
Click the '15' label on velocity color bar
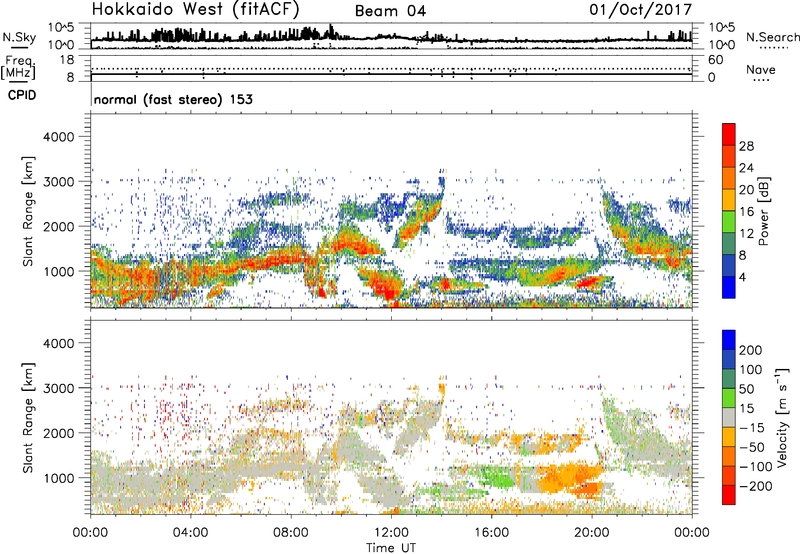746,409
